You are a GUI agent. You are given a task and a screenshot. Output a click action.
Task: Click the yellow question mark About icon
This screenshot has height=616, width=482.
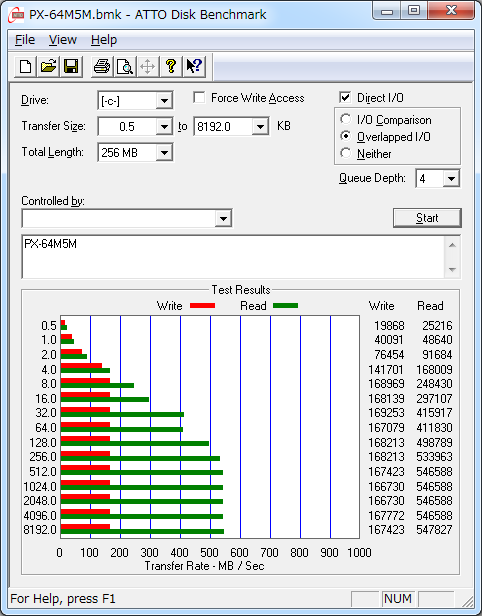coord(171,66)
